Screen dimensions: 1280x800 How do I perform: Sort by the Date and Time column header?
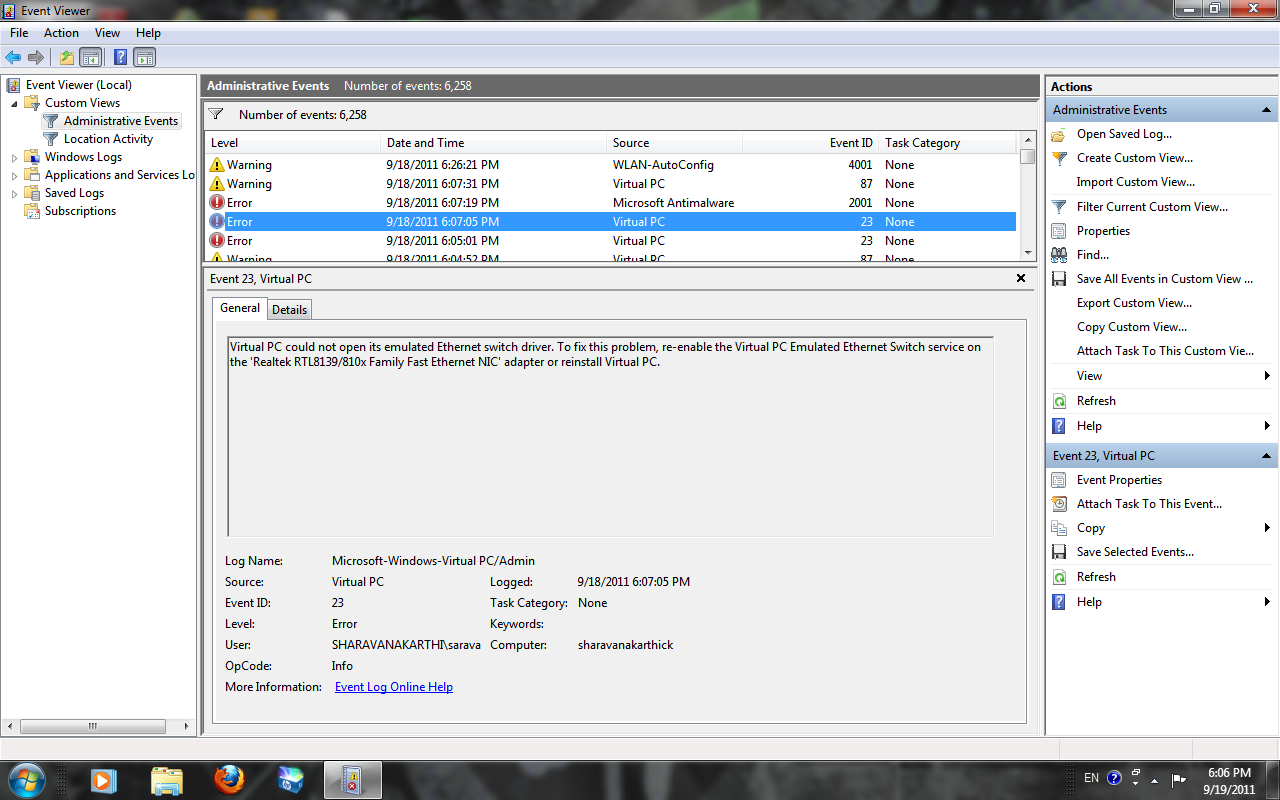click(493, 143)
